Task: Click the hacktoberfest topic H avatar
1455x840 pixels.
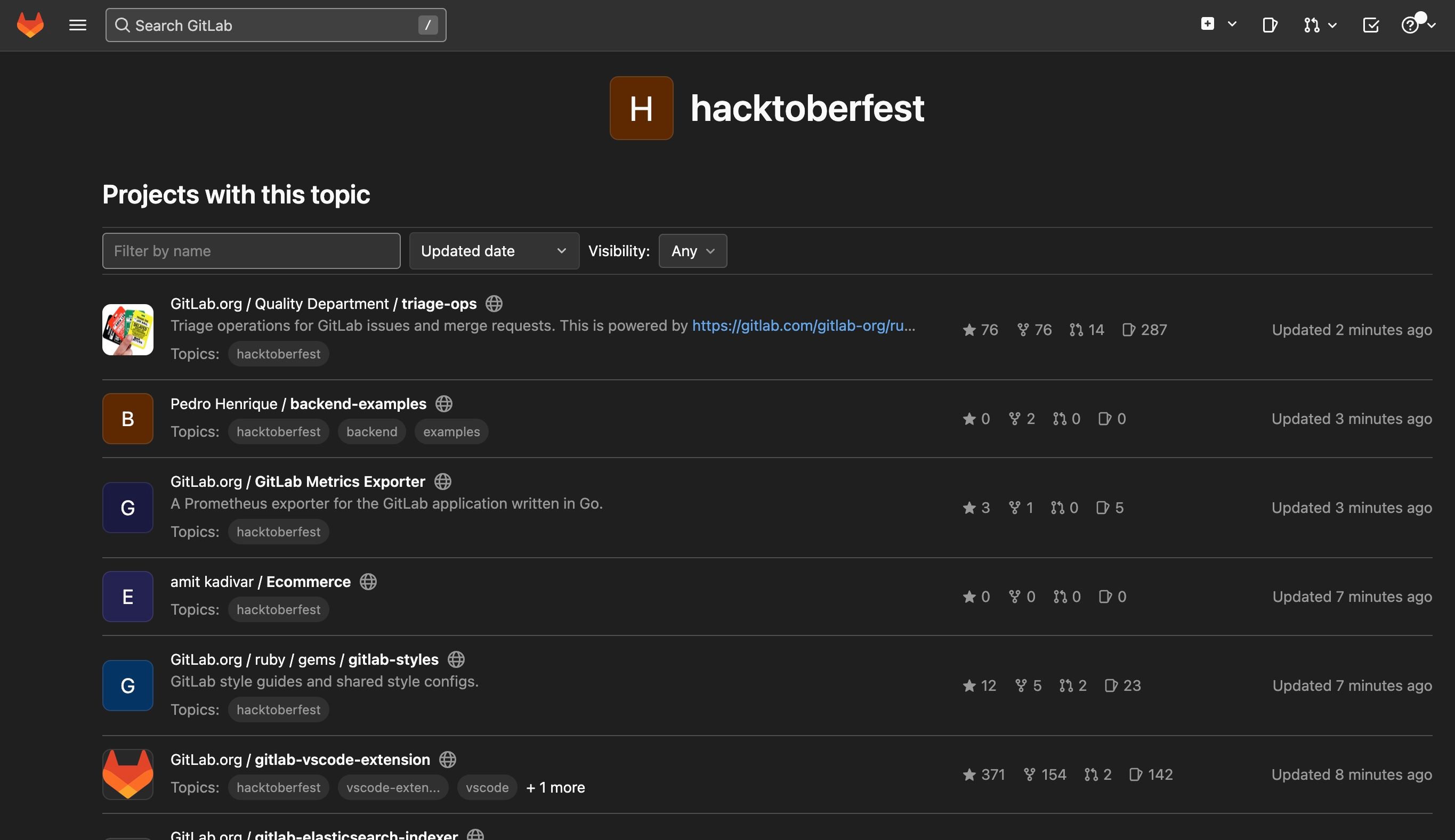Action: [641, 108]
